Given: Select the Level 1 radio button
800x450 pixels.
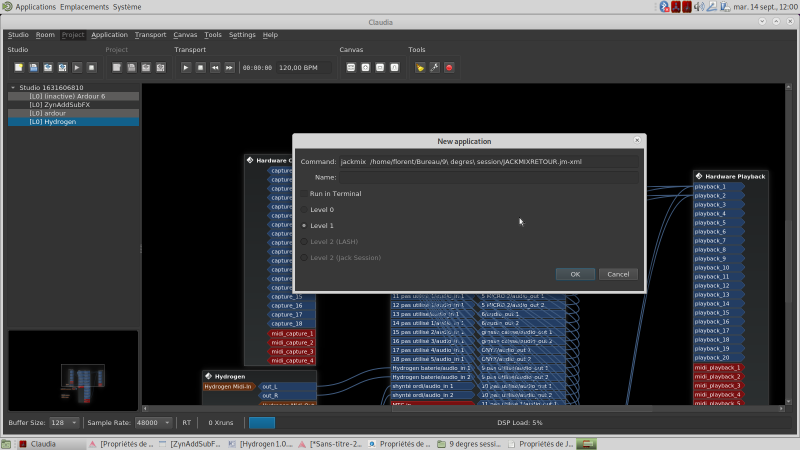Looking at the screenshot, I should pyautogui.click(x=304, y=226).
